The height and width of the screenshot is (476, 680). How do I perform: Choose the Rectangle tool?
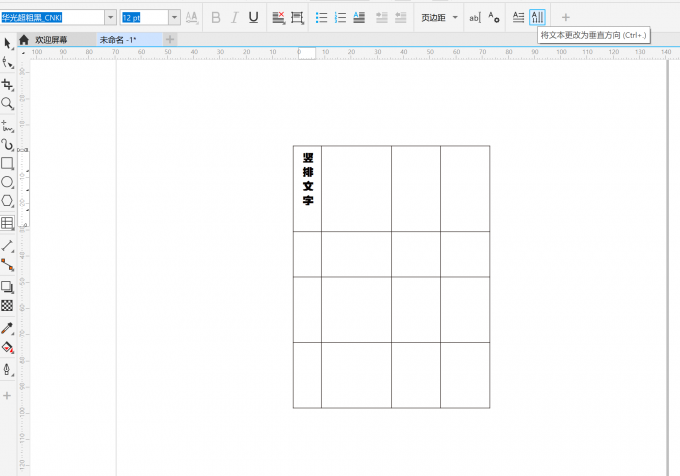[x=7, y=163]
